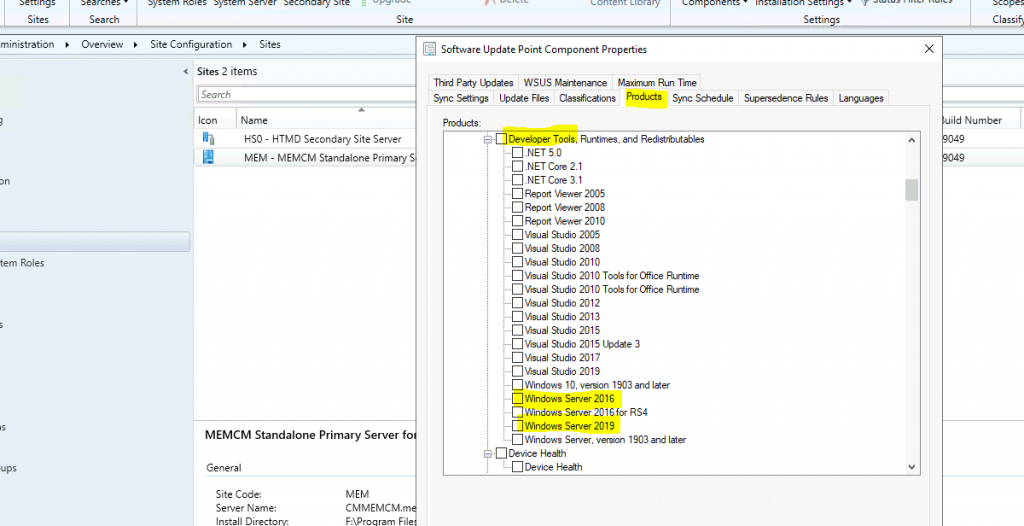This screenshot has height=526, width=1024.
Task: Select the HS0 - HTMD Secondary Site Server row
Action: (x=306, y=139)
